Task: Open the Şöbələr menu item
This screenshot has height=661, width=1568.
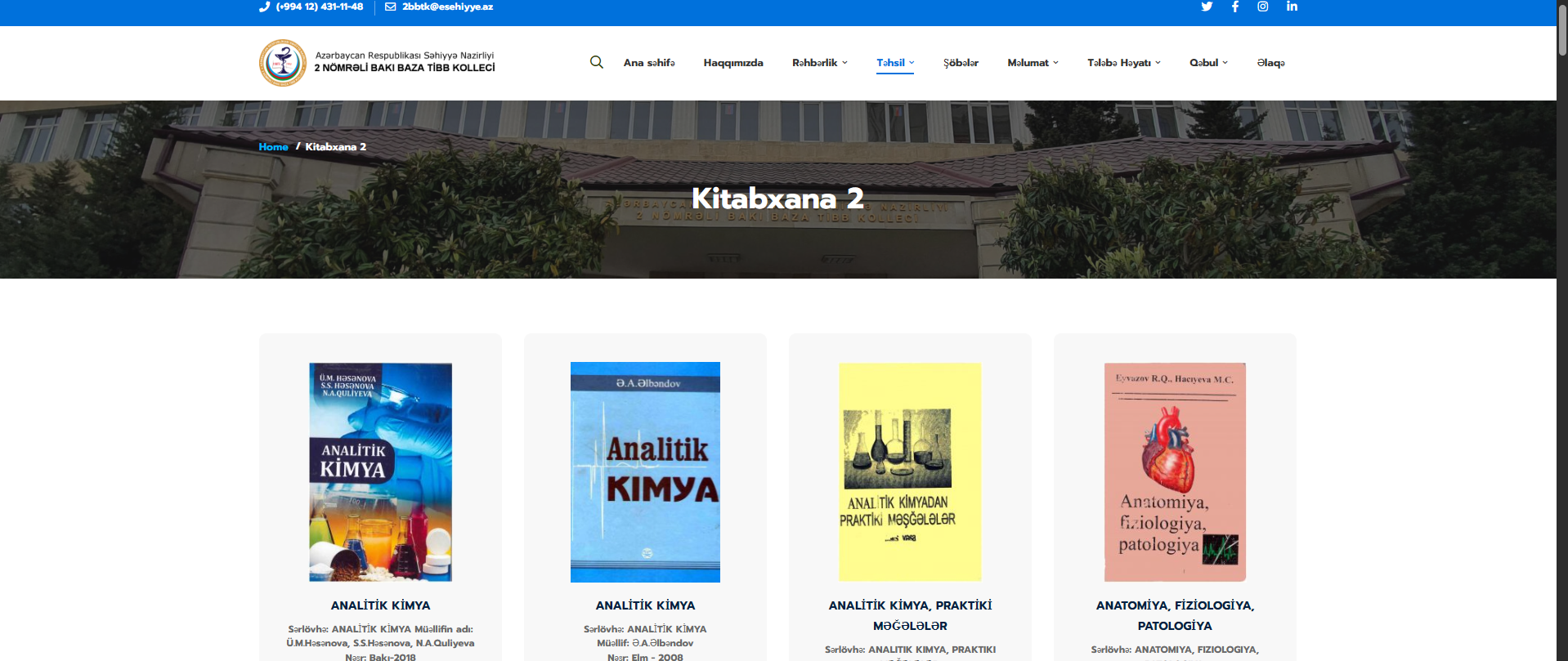Action: 961,63
